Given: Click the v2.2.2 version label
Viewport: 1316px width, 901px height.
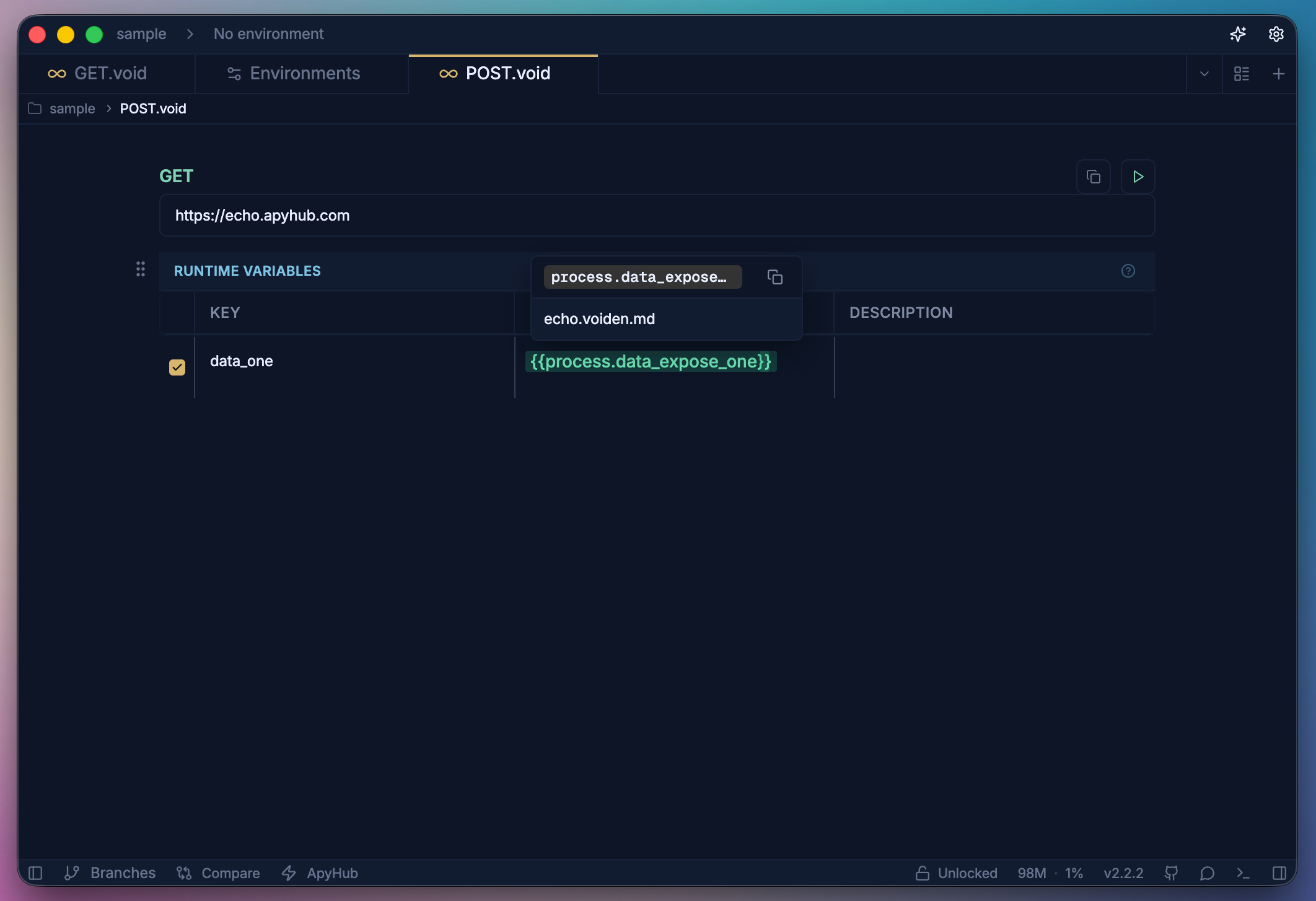Looking at the screenshot, I should 1123,873.
